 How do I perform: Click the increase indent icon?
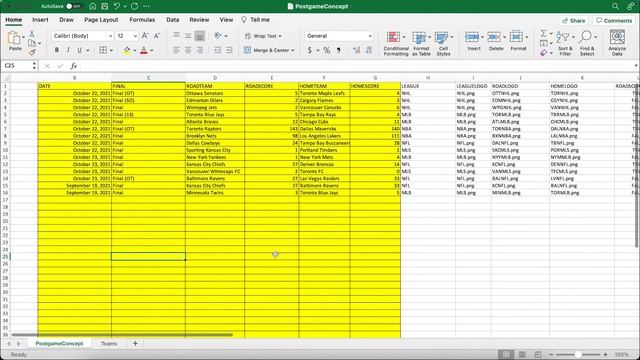click(229, 50)
